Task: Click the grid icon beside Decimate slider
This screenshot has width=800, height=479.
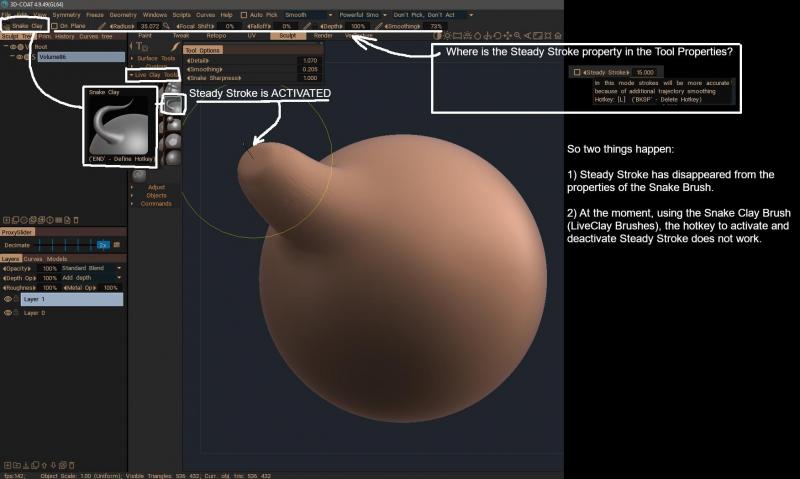Action: coord(116,244)
